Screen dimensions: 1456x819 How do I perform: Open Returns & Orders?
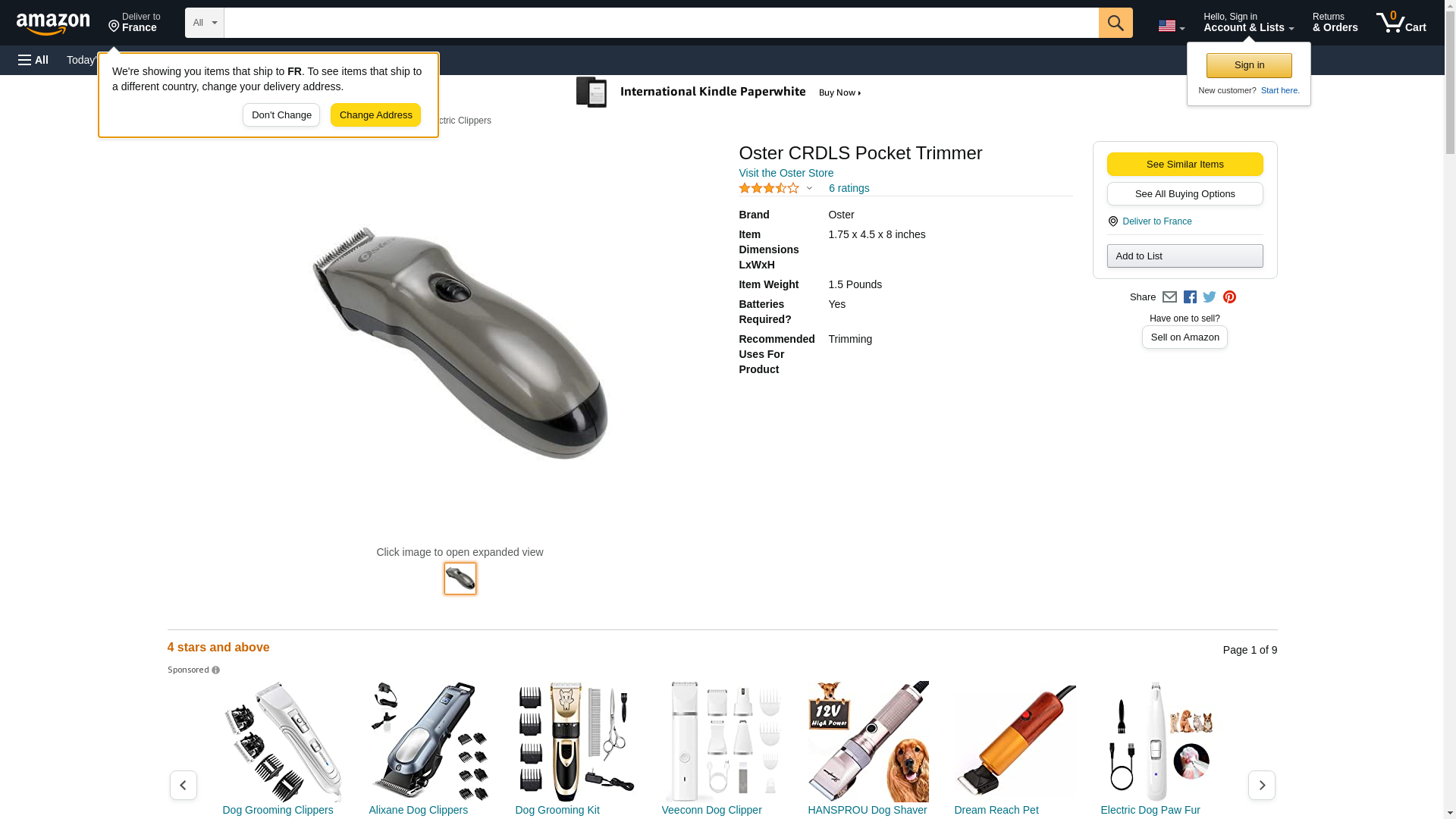tap(1335, 23)
